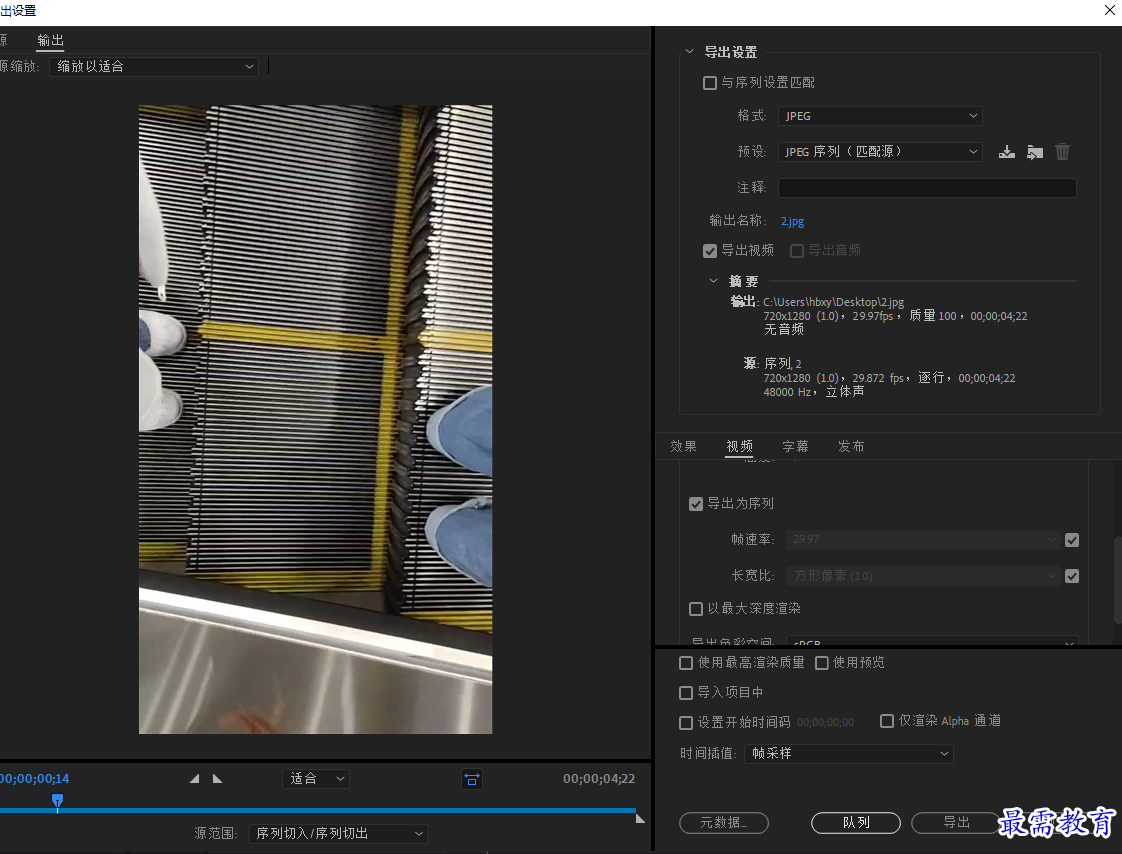The height and width of the screenshot is (854, 1122).
Task: Set the in point marker icon
Action: point(195,779)
